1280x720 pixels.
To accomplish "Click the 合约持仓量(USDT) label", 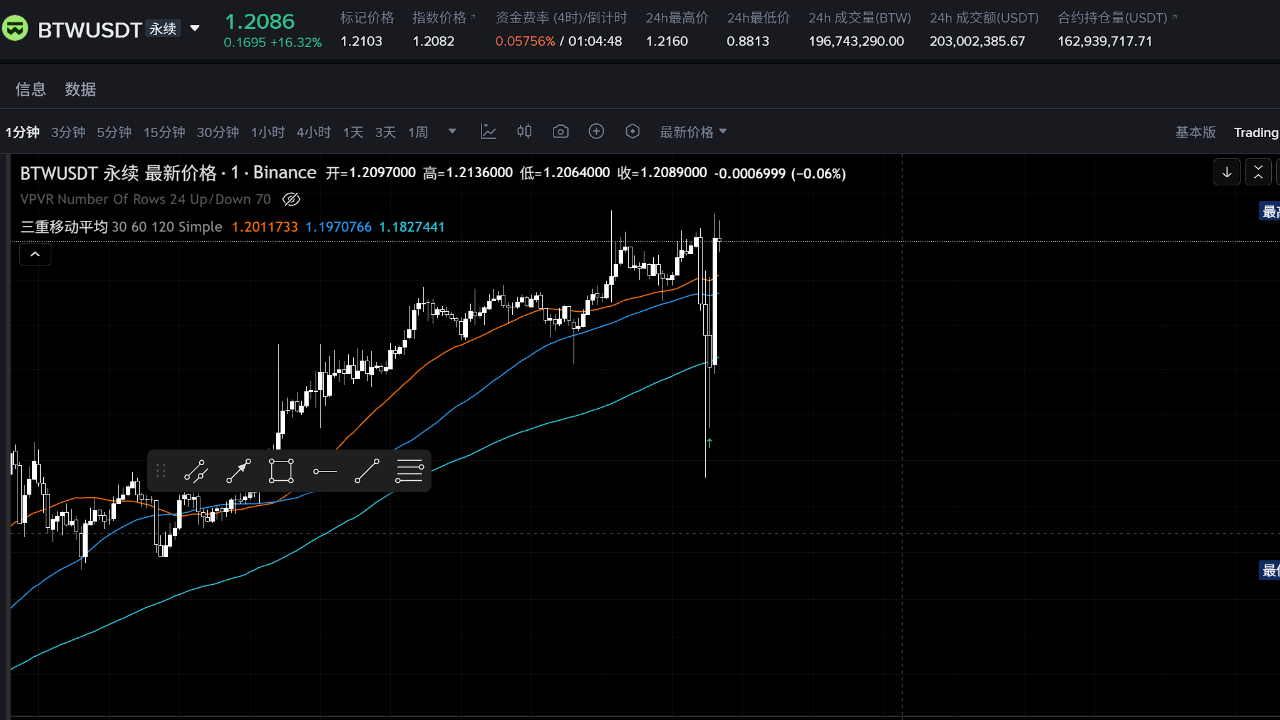I will click(x=1114, y=18).
